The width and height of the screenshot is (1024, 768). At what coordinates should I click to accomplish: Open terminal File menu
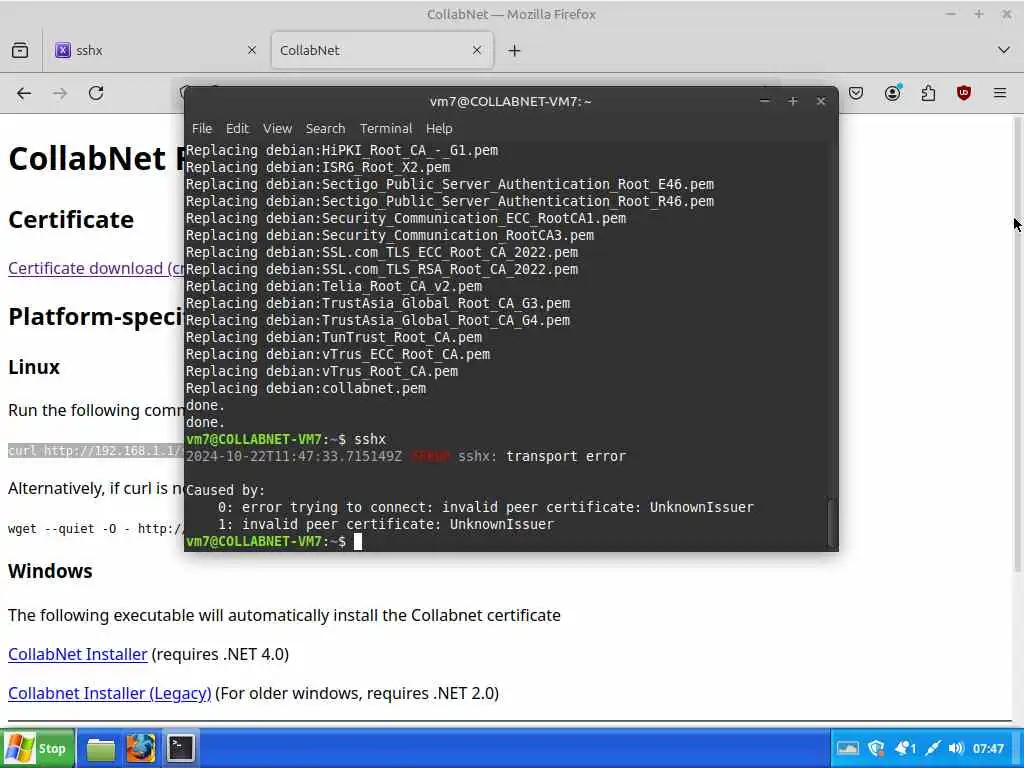tap(202, 129)
